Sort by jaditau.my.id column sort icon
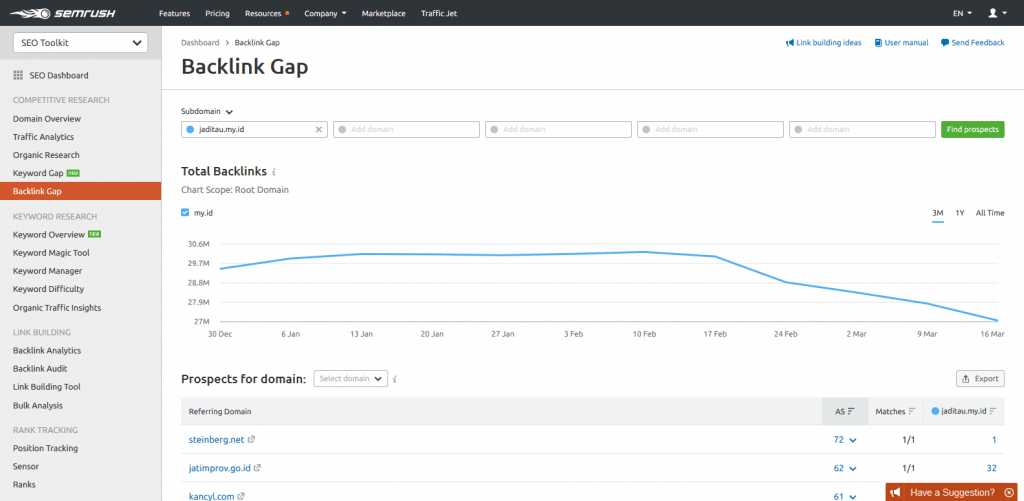The width and height of the screenshot is (1024, 501). pyautogui.click(x=993, y=412)
